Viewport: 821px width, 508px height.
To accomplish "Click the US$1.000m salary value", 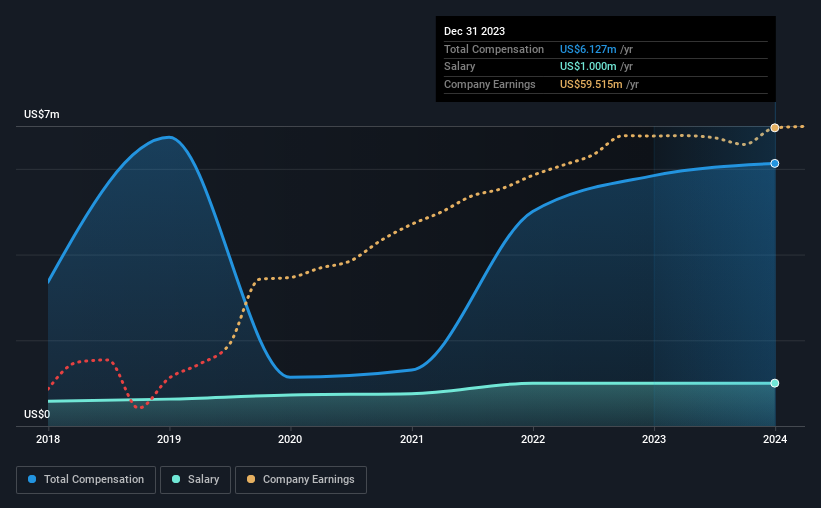I will (588, 67).
